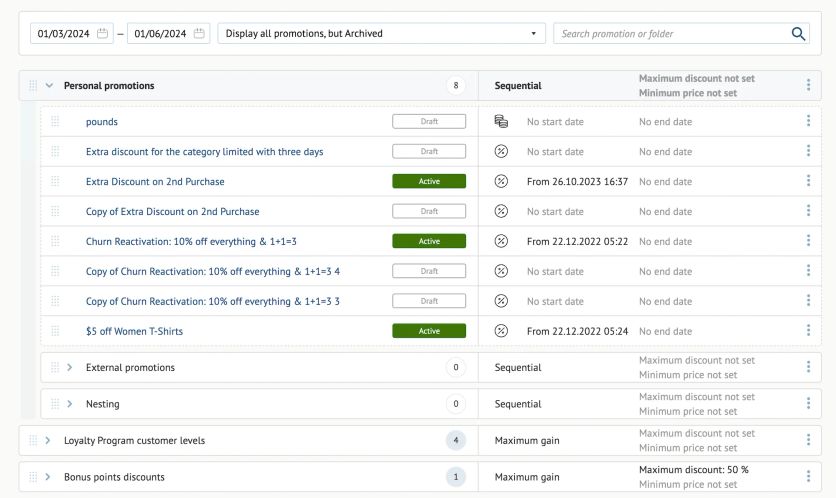Screen dimensions: 836x498
Task: Open the pounds promotion
Action: tap(102, 122)
